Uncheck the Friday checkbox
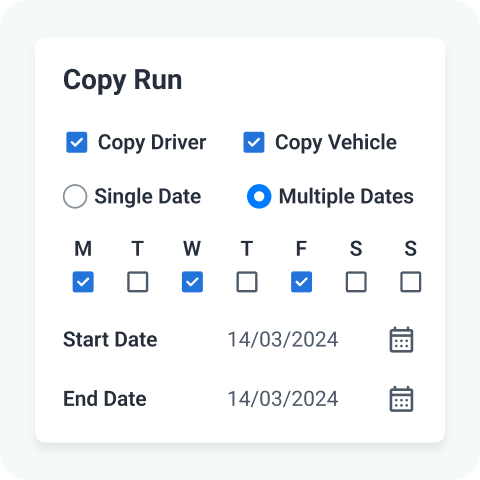The image size is (480, 480). click(302, 282)
